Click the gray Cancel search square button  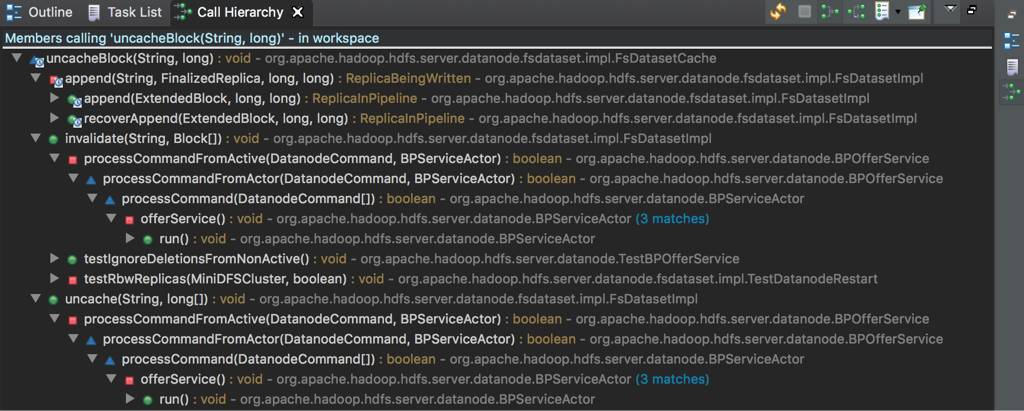click(805, 11)
